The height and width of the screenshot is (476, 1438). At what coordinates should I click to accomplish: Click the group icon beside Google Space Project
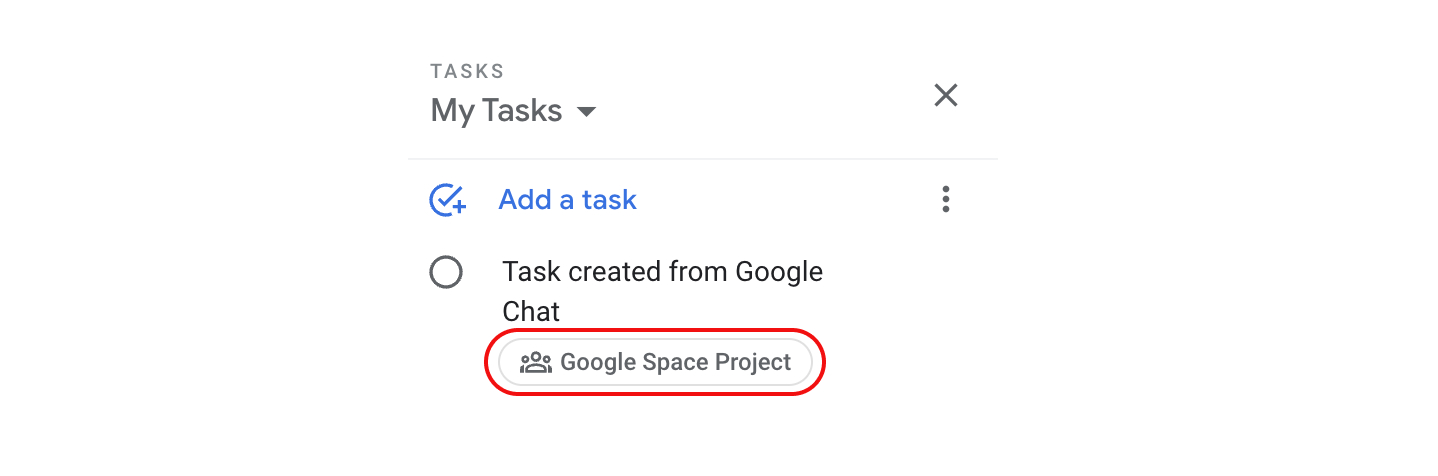point(536,362)
